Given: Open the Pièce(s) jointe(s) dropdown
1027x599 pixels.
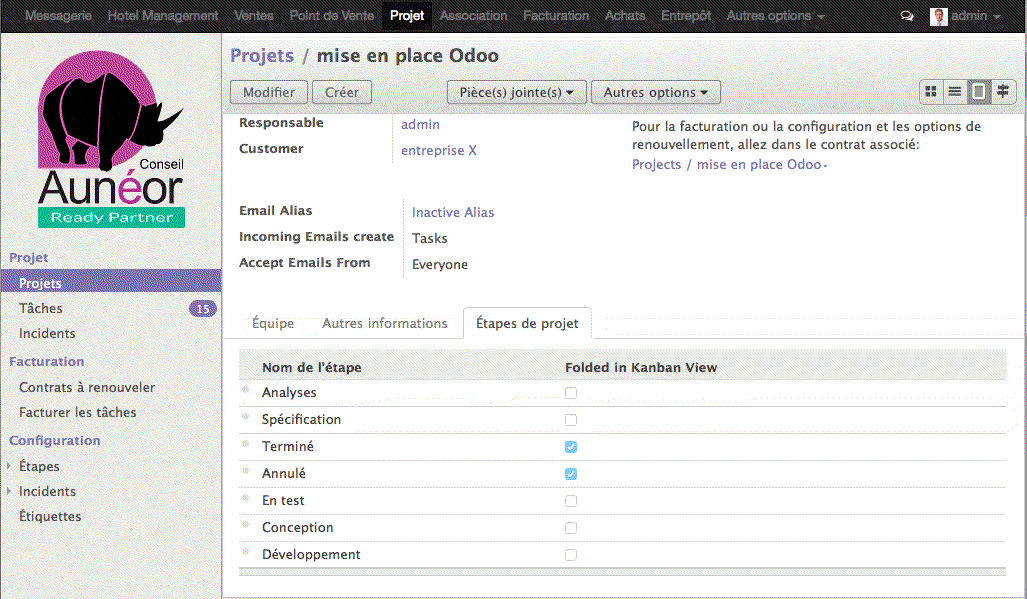Looking at the screenshot, I should pyautogui.click(x=516, y=91).
